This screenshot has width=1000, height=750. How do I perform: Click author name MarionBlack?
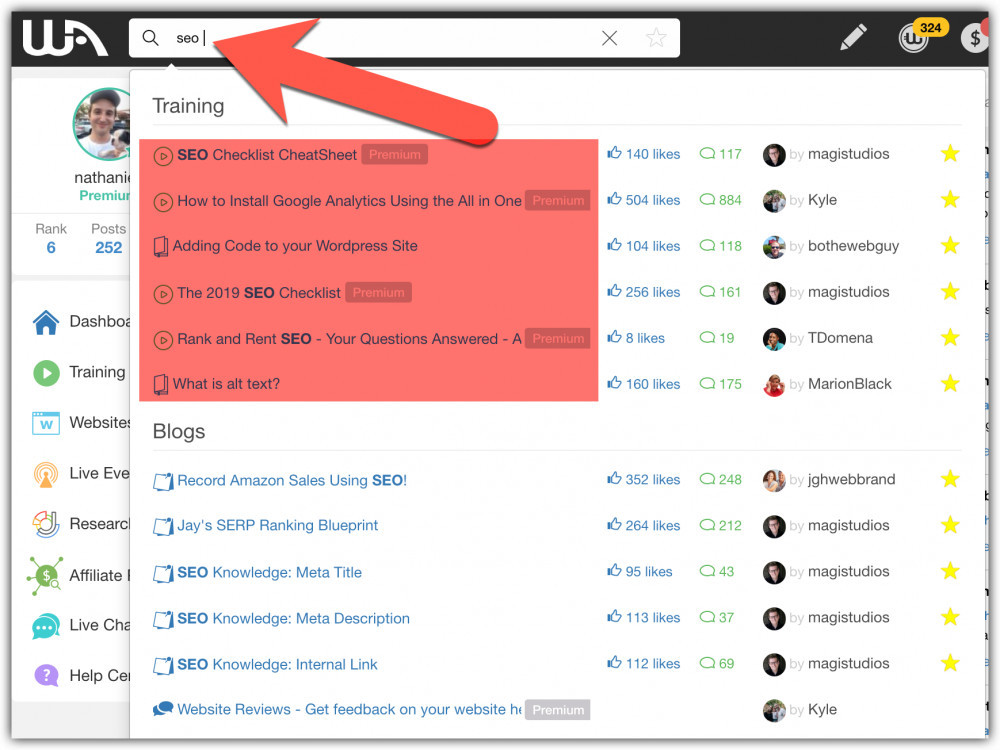pyautogui.click(x=849, y=384)
